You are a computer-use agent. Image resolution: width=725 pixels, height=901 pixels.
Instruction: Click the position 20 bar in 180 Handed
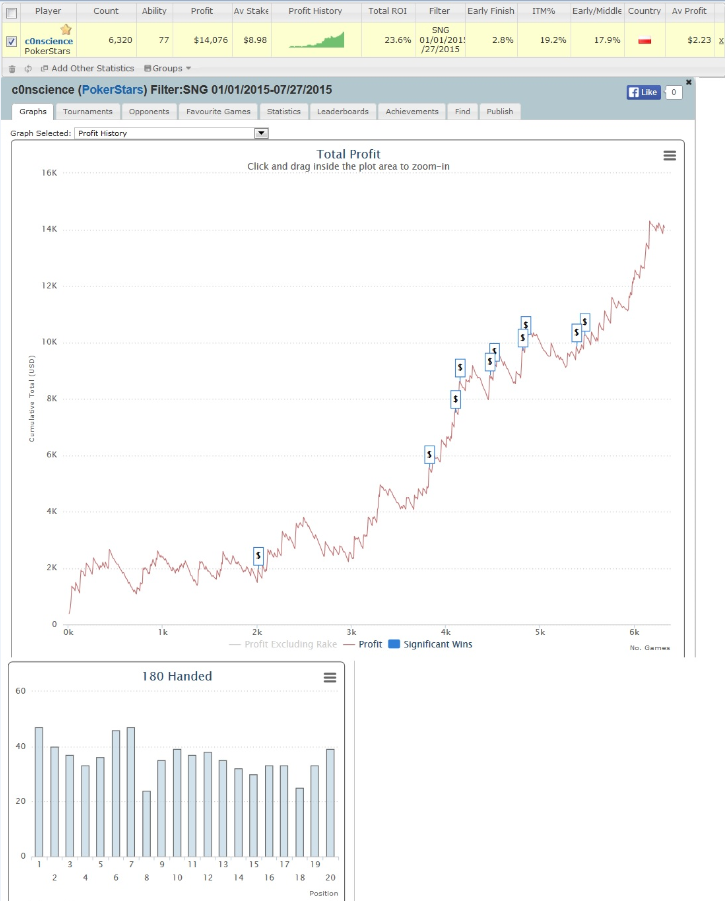click(x=330, y=803)
